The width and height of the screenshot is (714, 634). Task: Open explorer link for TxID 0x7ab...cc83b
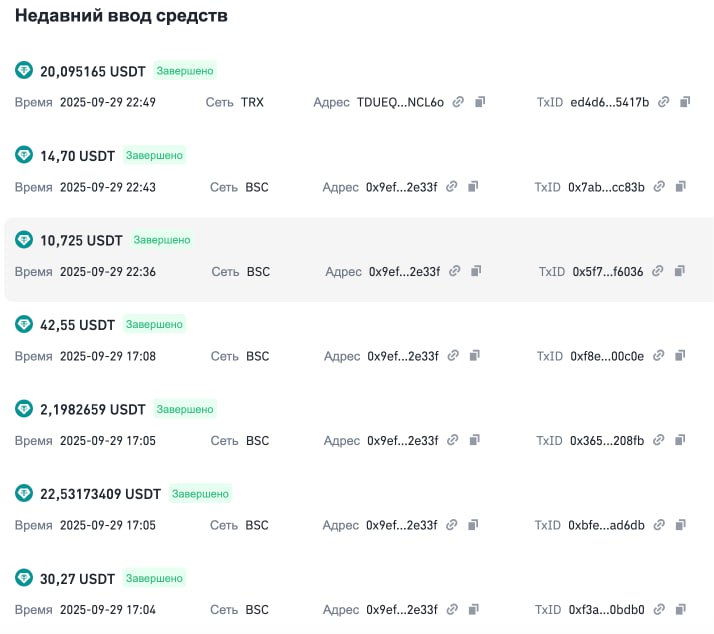tap(658, 187)
